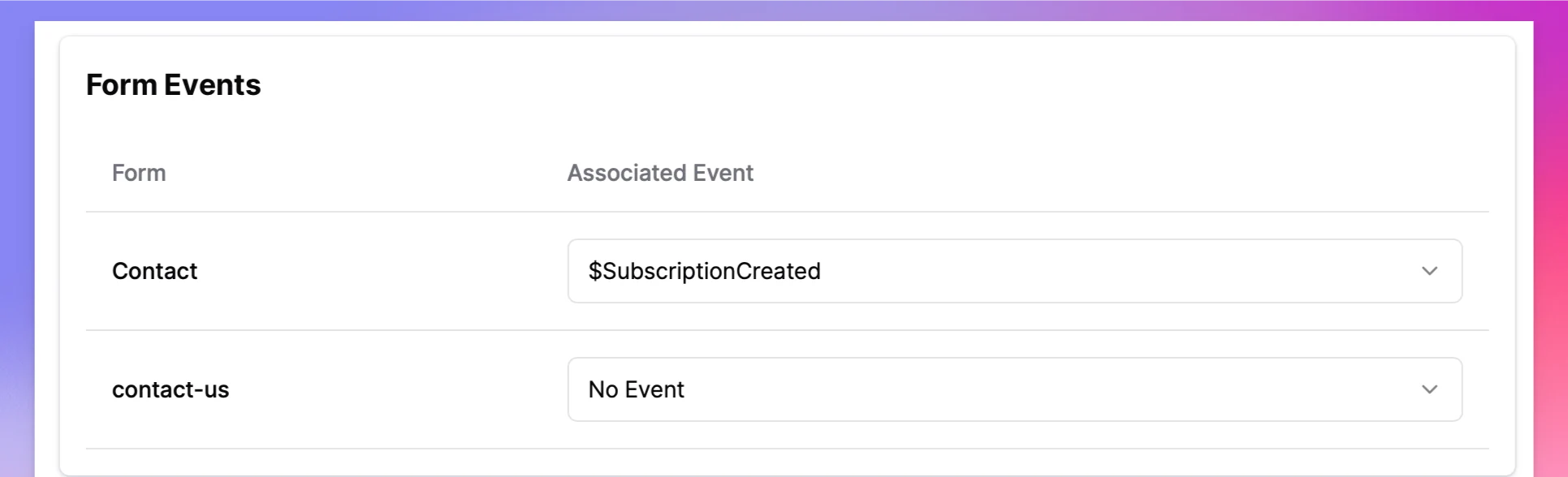Click the Form Events heading
1568x477 pixels.
173,85
